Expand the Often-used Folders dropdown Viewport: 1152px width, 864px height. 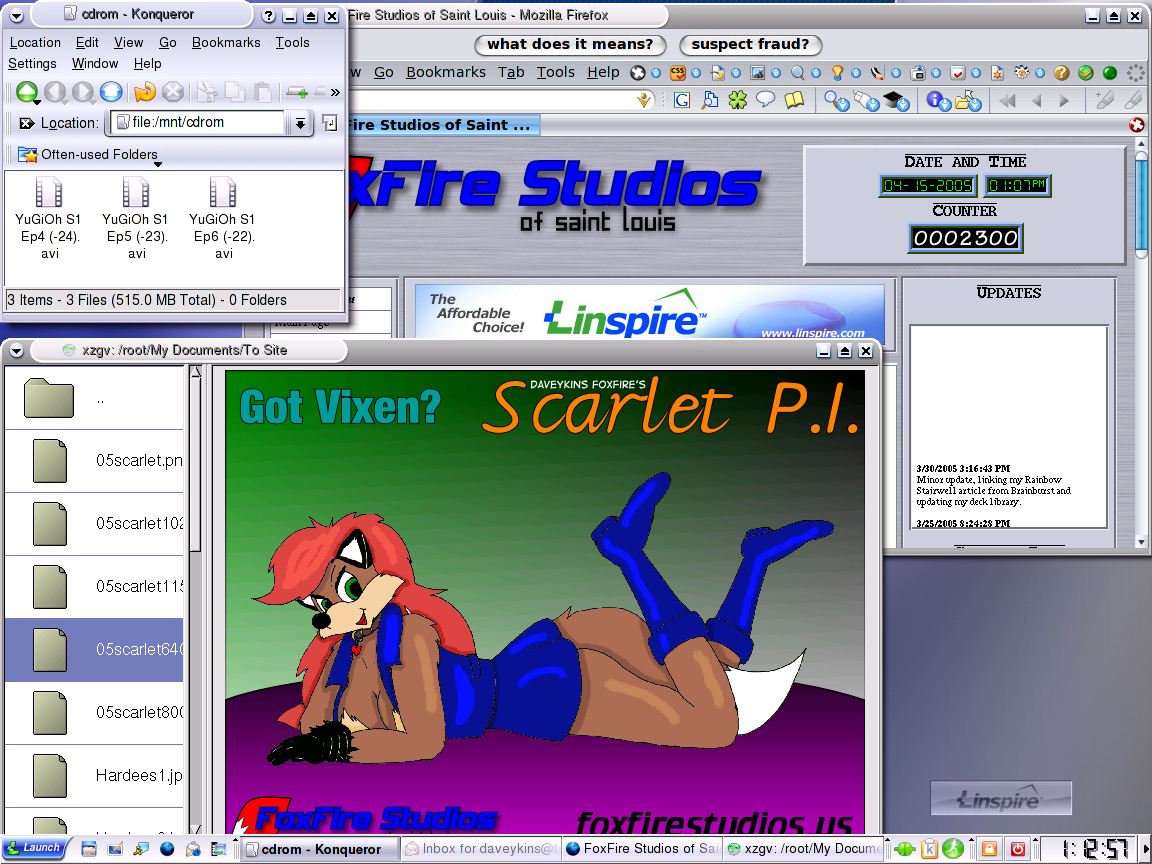[157, 164]
